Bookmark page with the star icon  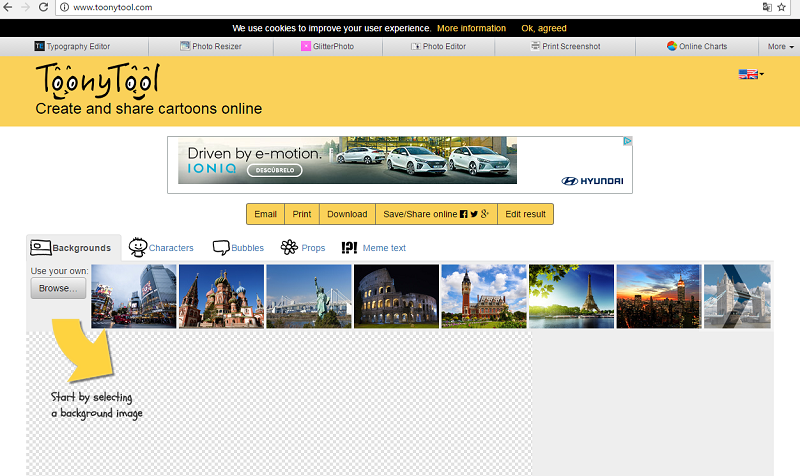(x=781, y=7)
